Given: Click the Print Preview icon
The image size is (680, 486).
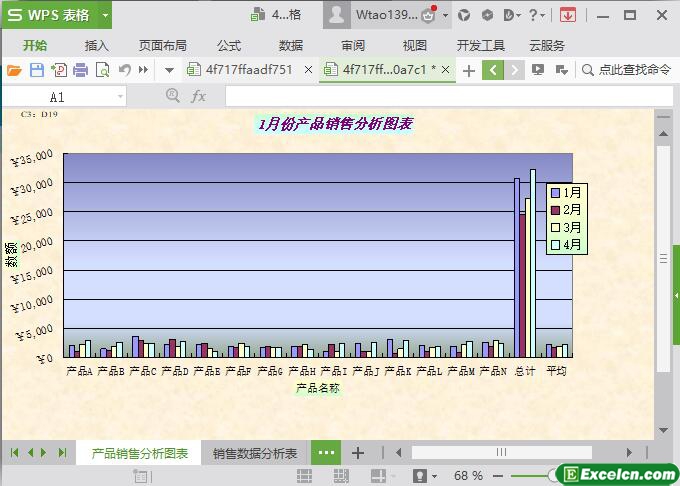Looking at the screenshot, I should point(102,70).
